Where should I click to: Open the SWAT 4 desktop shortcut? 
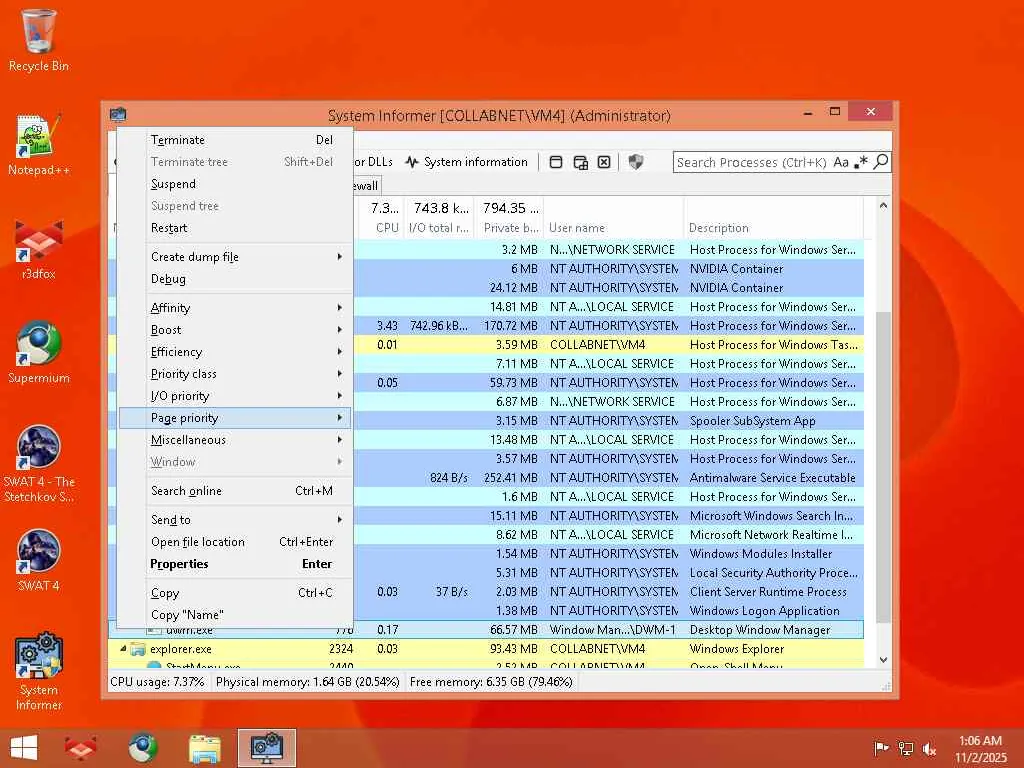coord(39,560)
